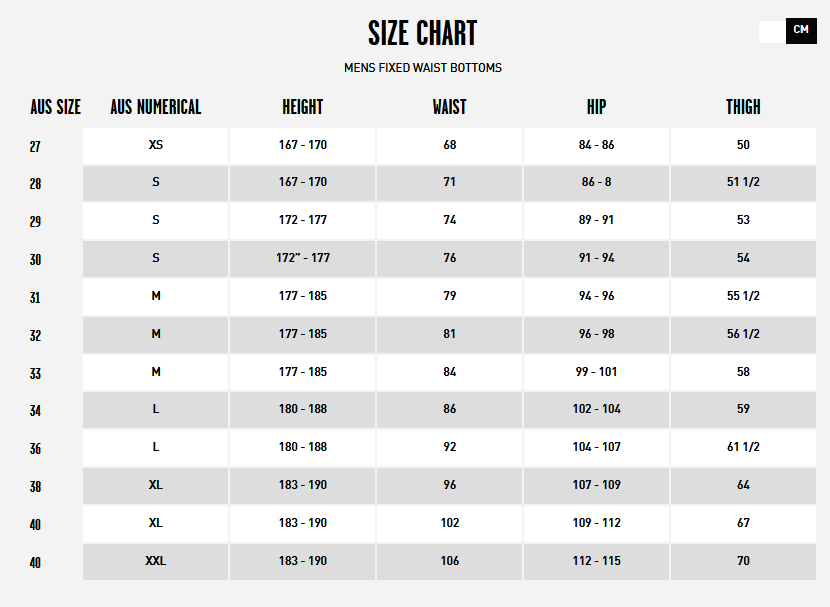Click the SIZE CHART title
This screenshot has width=830, height=607.
click(422, 33)
